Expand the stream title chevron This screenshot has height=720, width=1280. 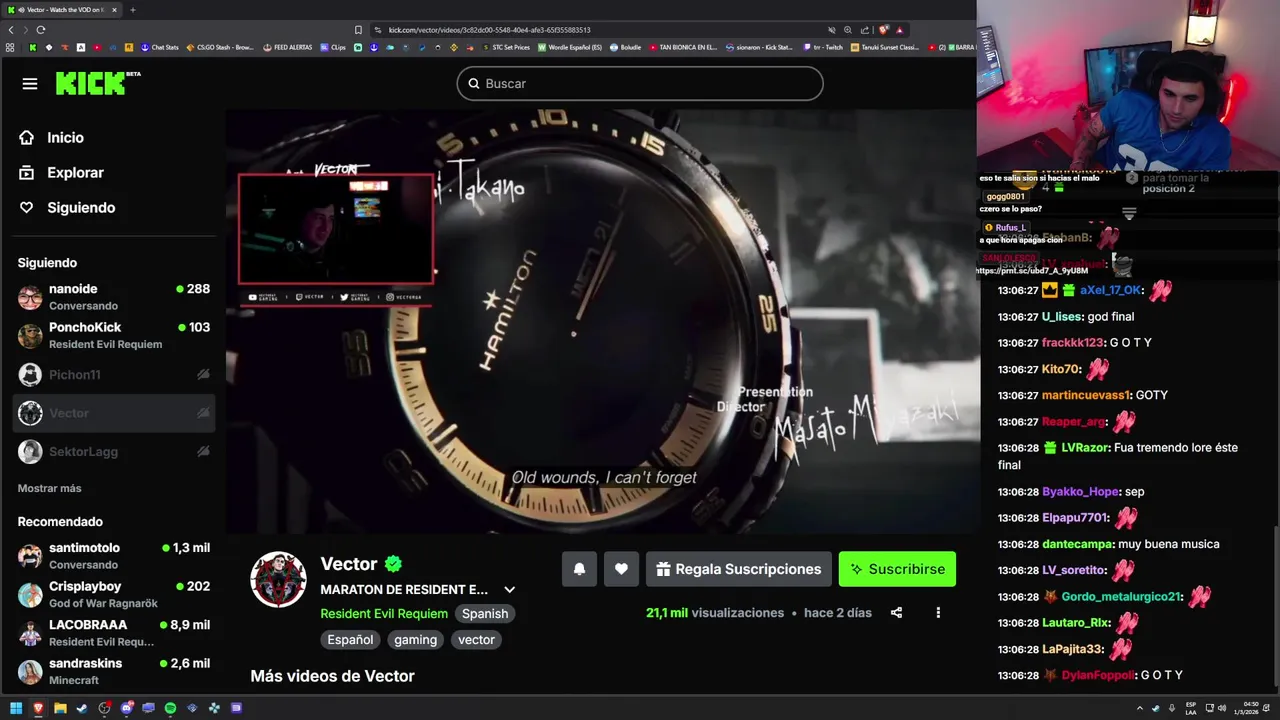coord(509,590)
